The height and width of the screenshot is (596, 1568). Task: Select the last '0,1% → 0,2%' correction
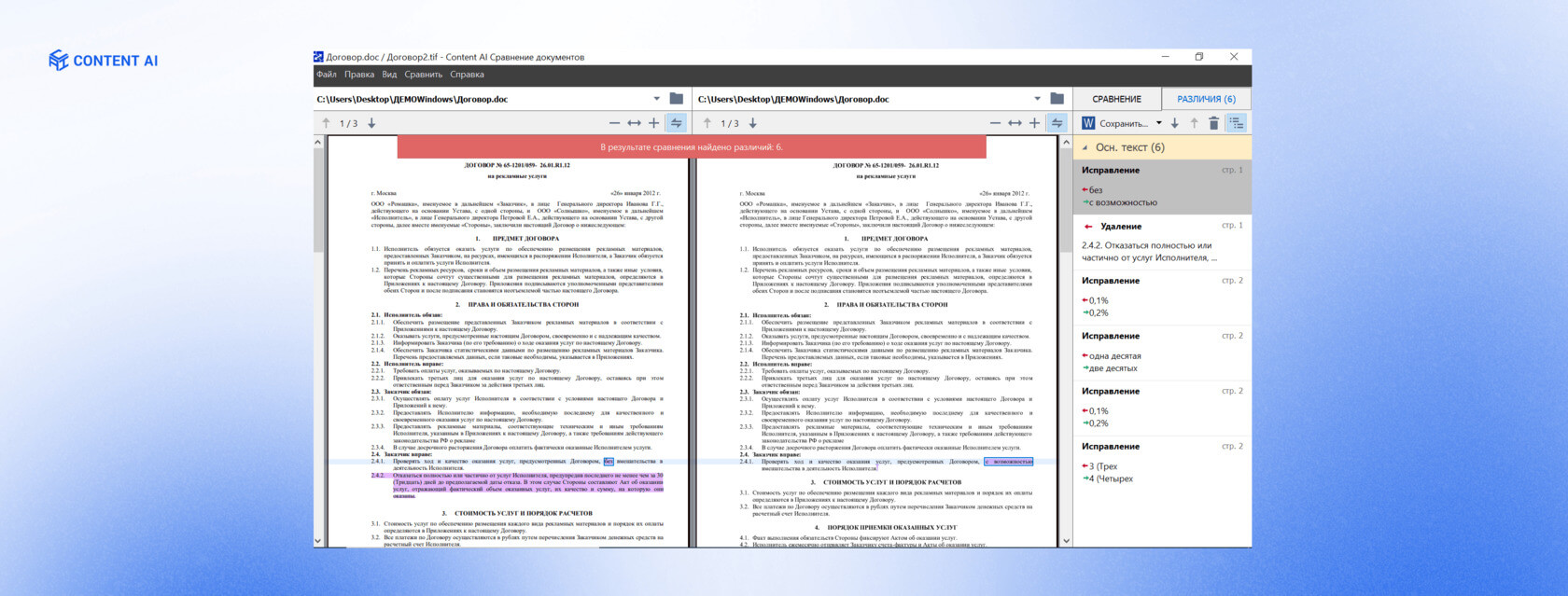click(1162, 409)
